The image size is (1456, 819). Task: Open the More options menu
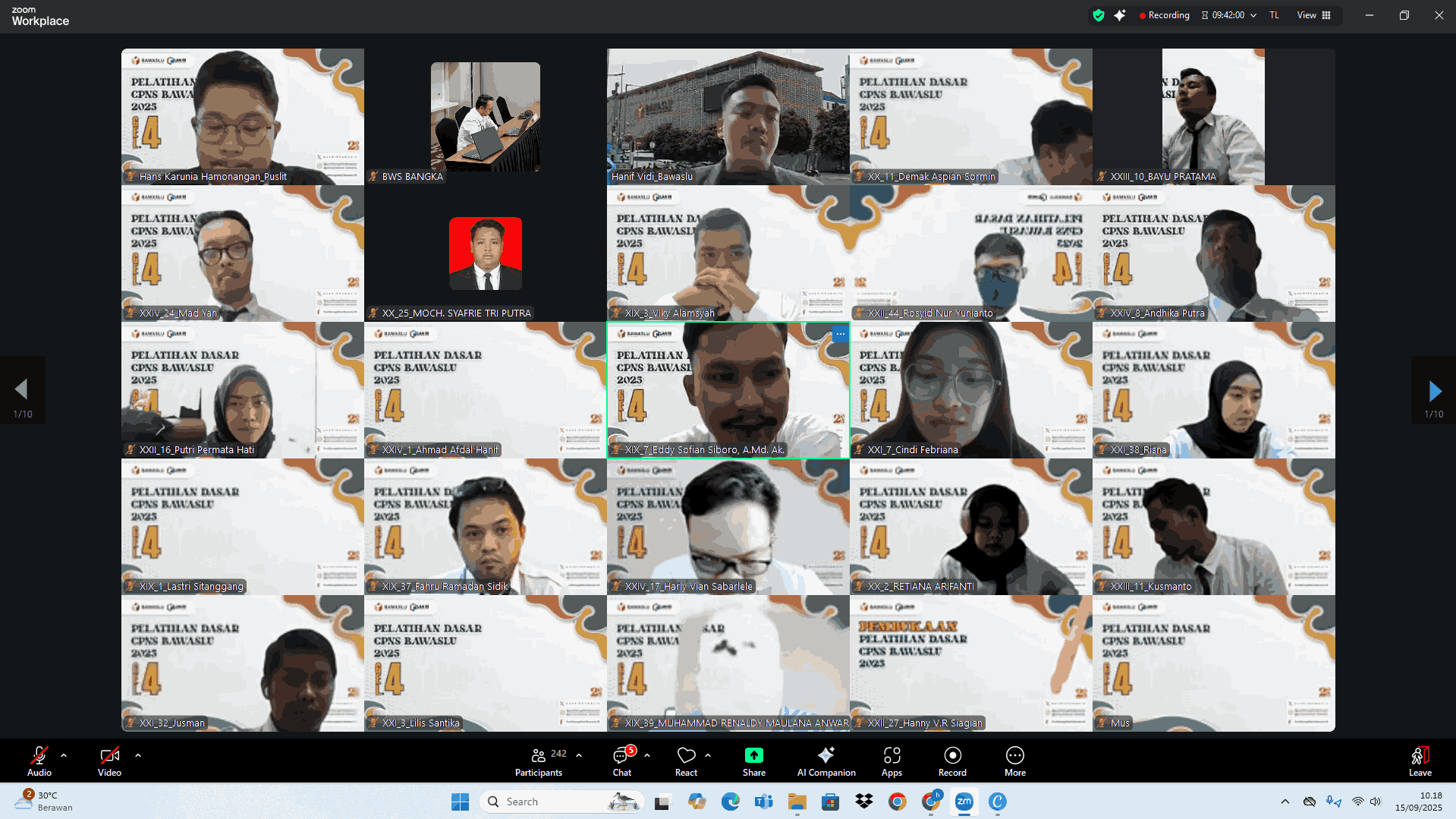[x=1014, y=761]
